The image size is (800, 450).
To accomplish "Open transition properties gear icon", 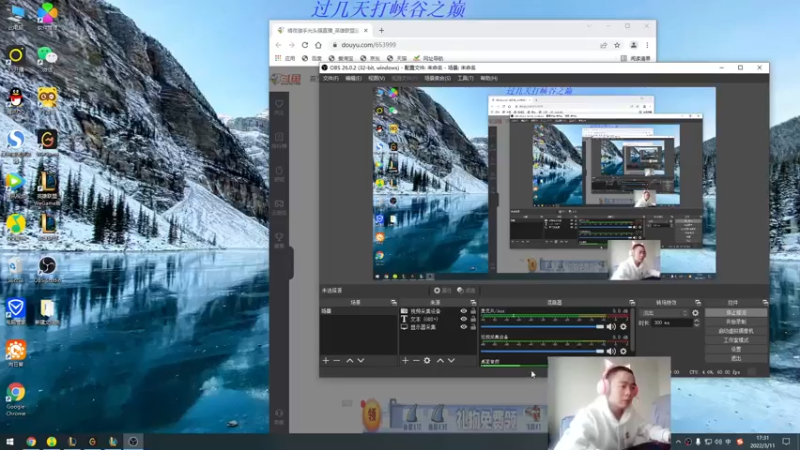I will click(695, 313).
